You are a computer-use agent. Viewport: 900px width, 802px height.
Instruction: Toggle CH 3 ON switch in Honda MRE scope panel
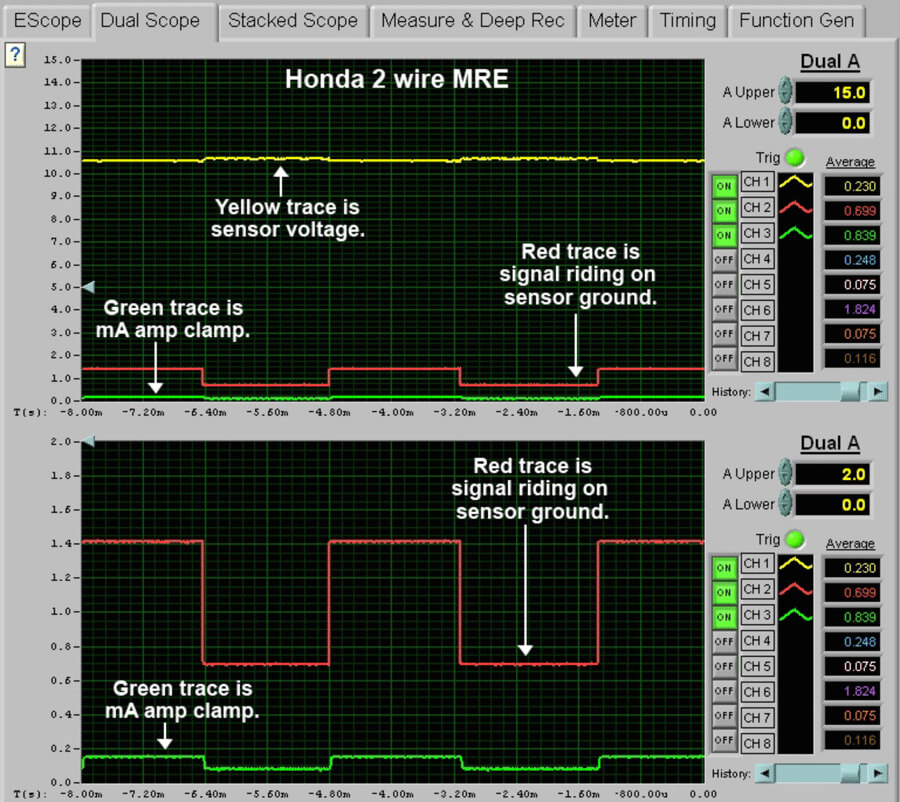point(724,235)
